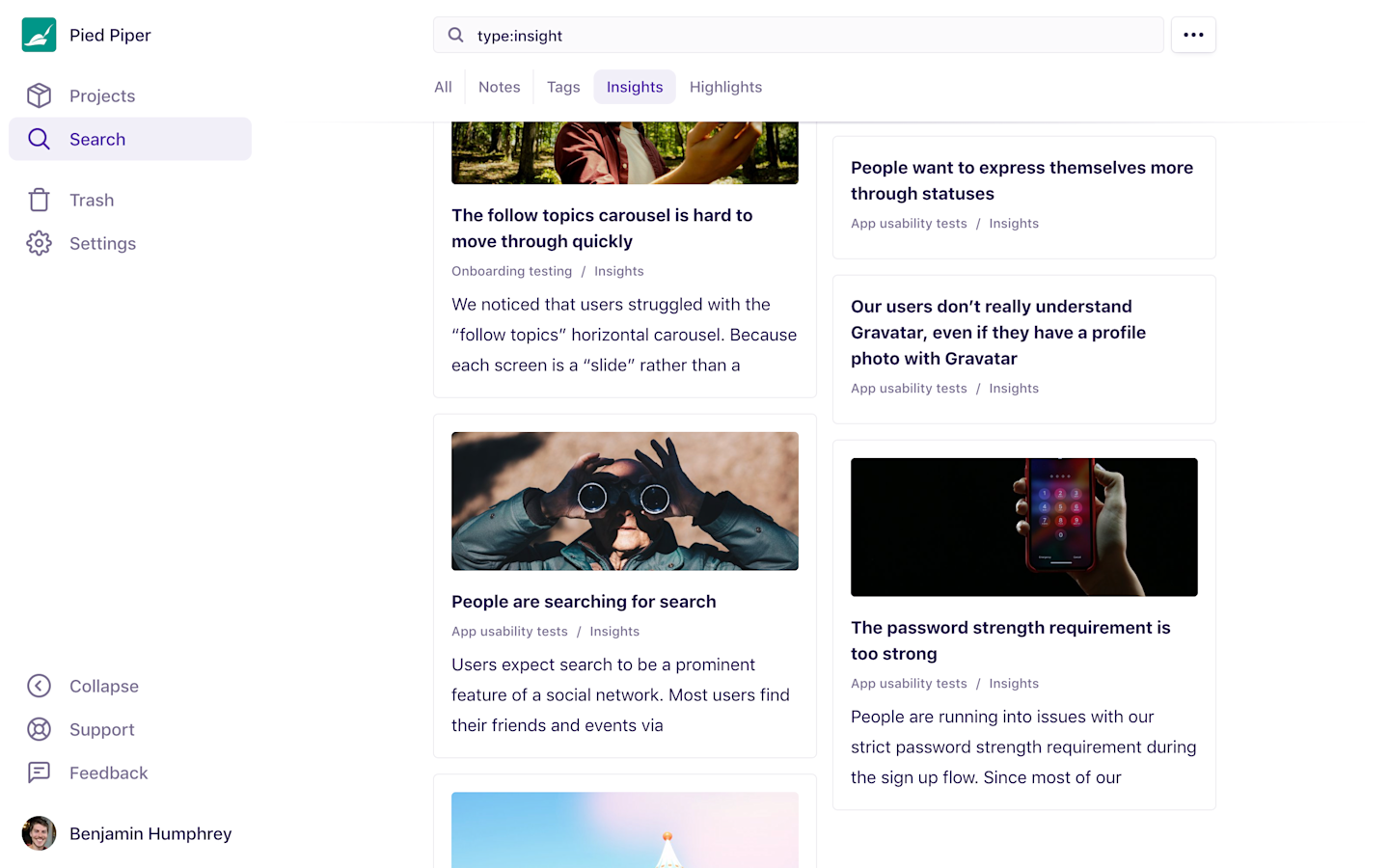Click the Search magnifier icon in sidebar
The image size is (1389, 868).
pyautogui.click(x=39, y=139)
